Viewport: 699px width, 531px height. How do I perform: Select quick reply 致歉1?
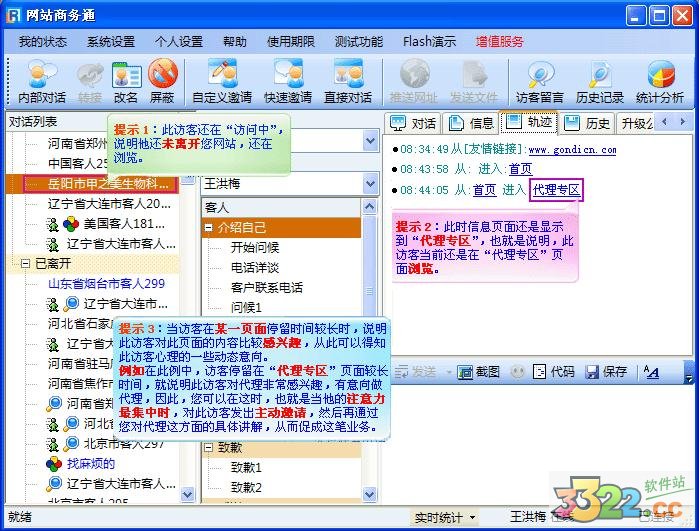pyautogui.click(x=246, y=467)
